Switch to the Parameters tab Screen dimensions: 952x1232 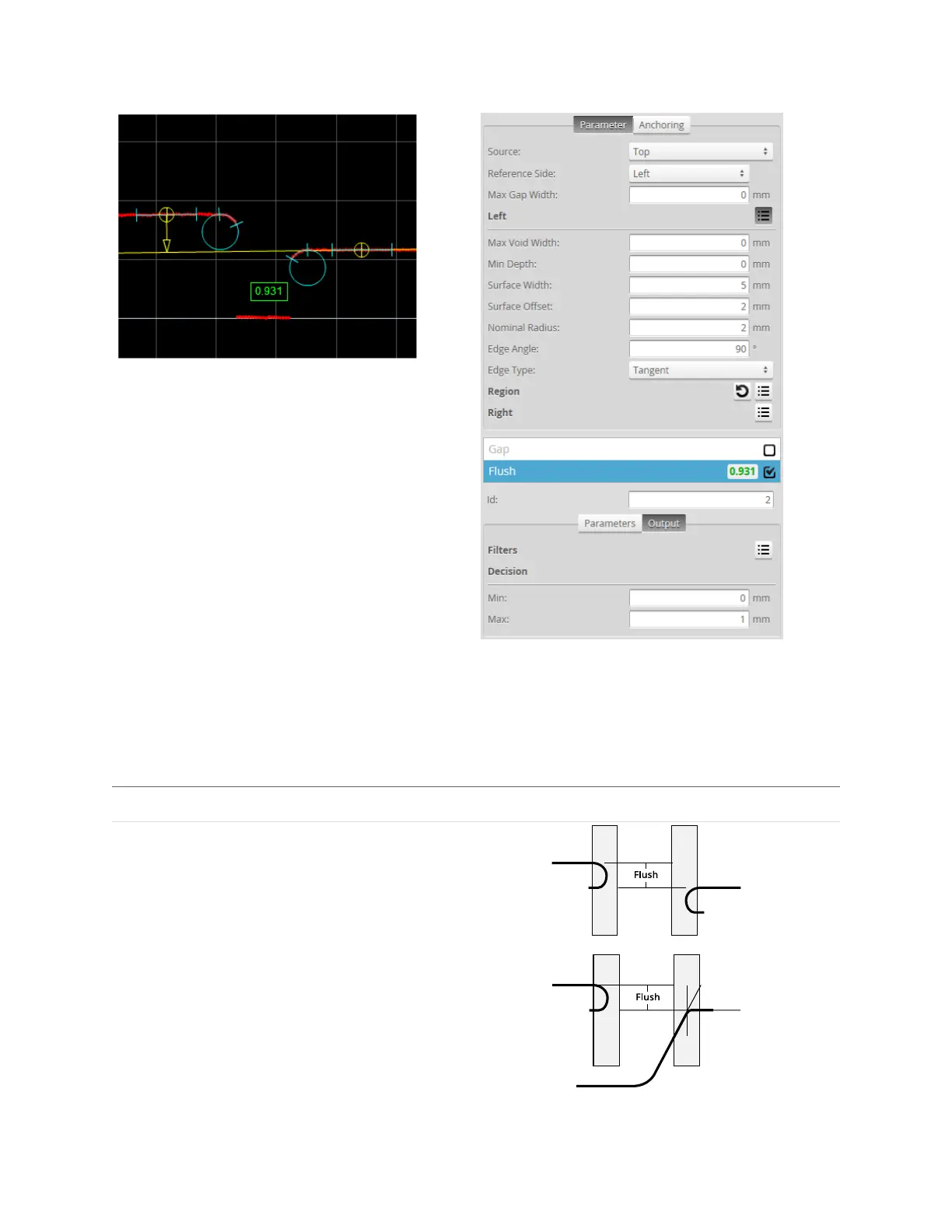tap(610, 523)
